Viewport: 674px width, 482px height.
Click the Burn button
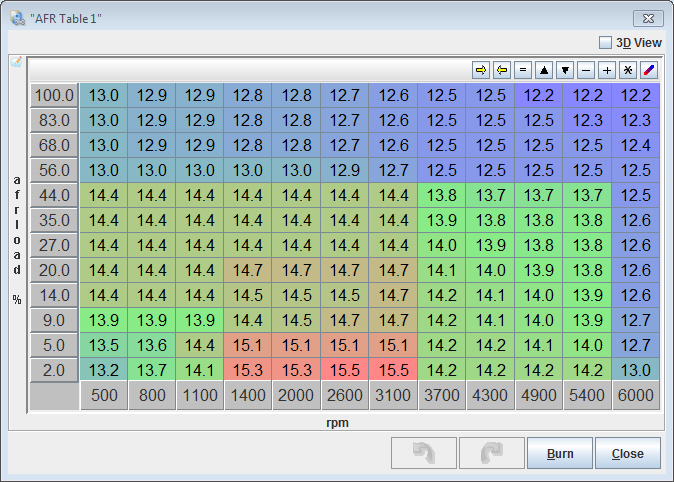[560, 453]
